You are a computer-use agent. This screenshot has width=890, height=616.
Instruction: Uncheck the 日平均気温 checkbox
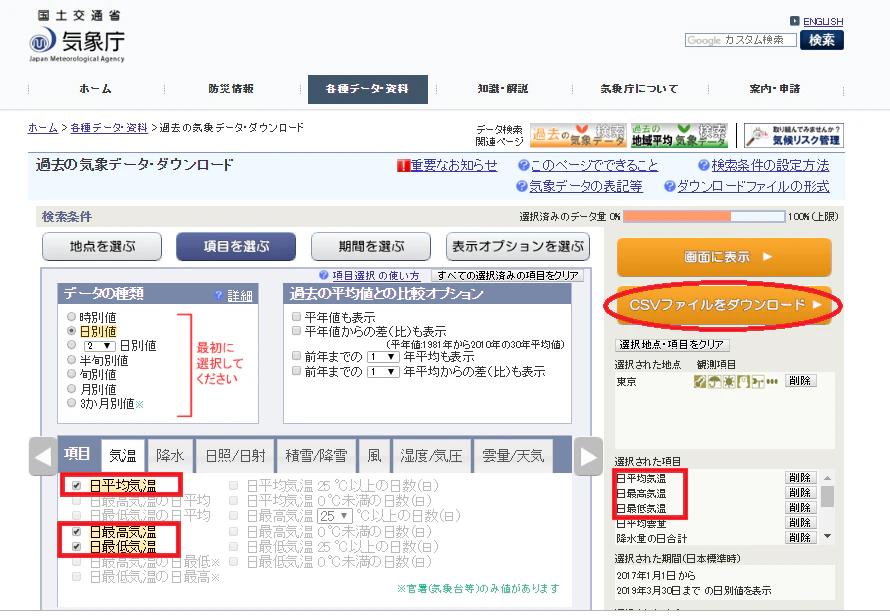click(77, 486)
